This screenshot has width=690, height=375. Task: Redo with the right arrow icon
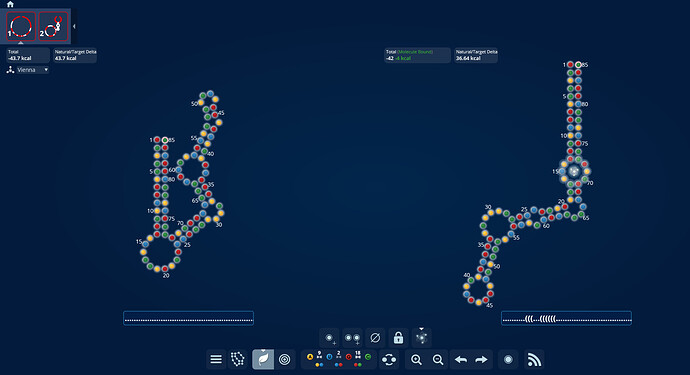point(481,360)
